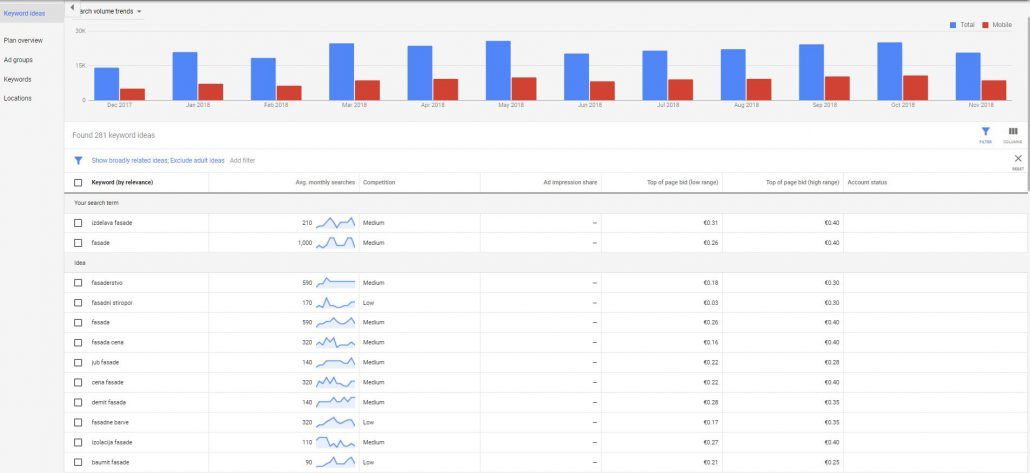This screenshot has width=1030, height=473.
Task: Select the checkbox next to demit fasada
Action: 78,402
